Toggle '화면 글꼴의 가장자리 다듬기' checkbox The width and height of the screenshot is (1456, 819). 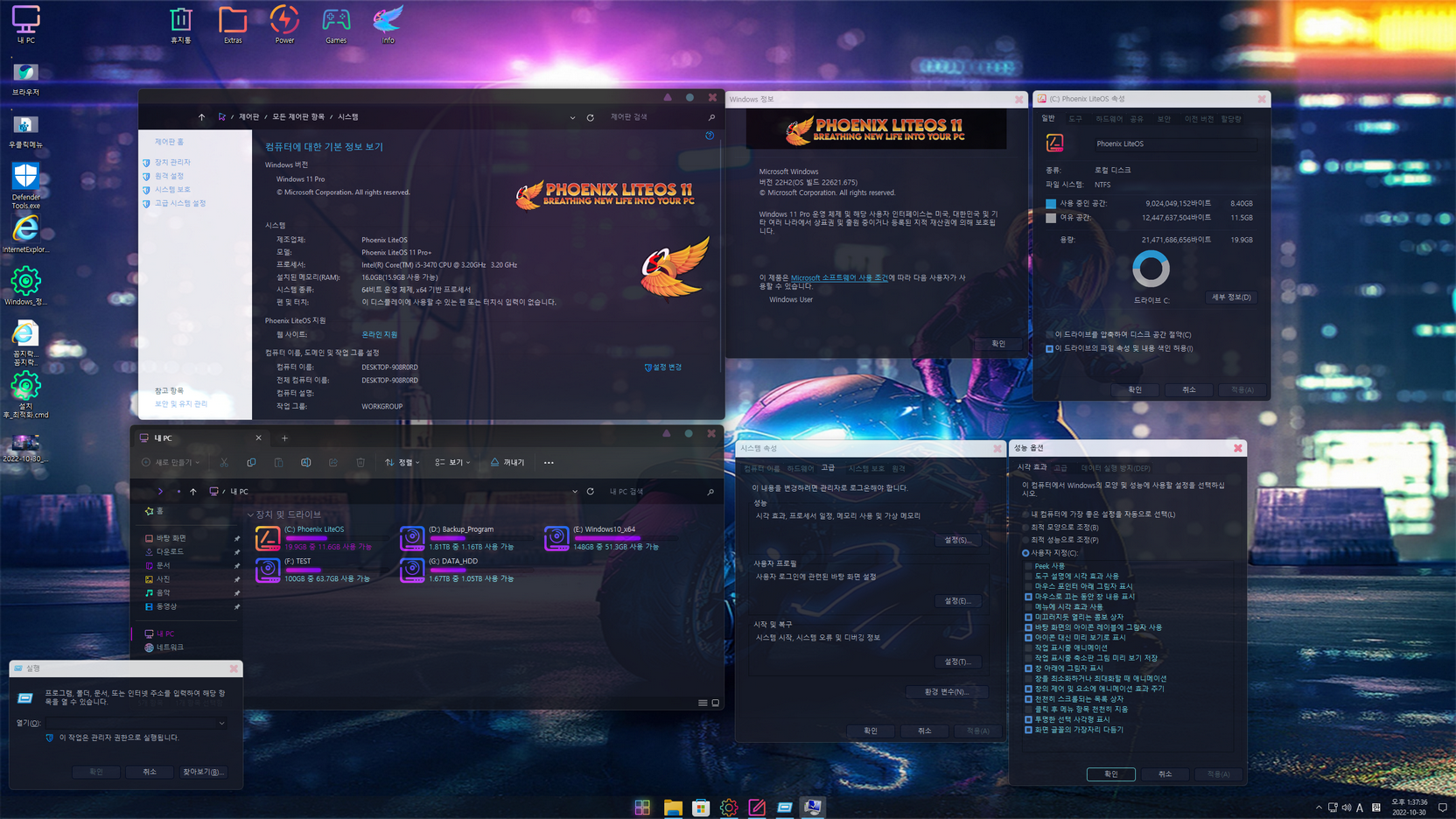pyautogui.click(x=1028, y=730)
